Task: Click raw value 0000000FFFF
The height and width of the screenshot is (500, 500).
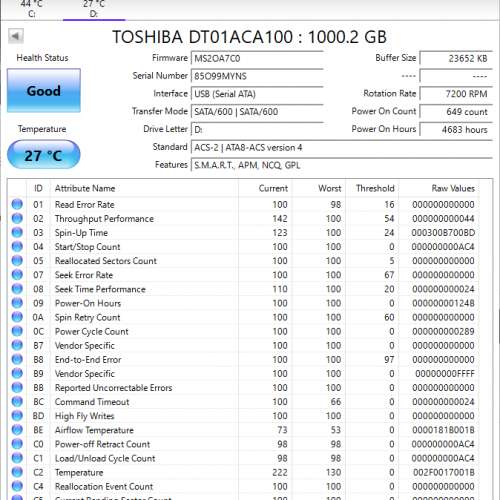Action: click(x=445, y=374)
